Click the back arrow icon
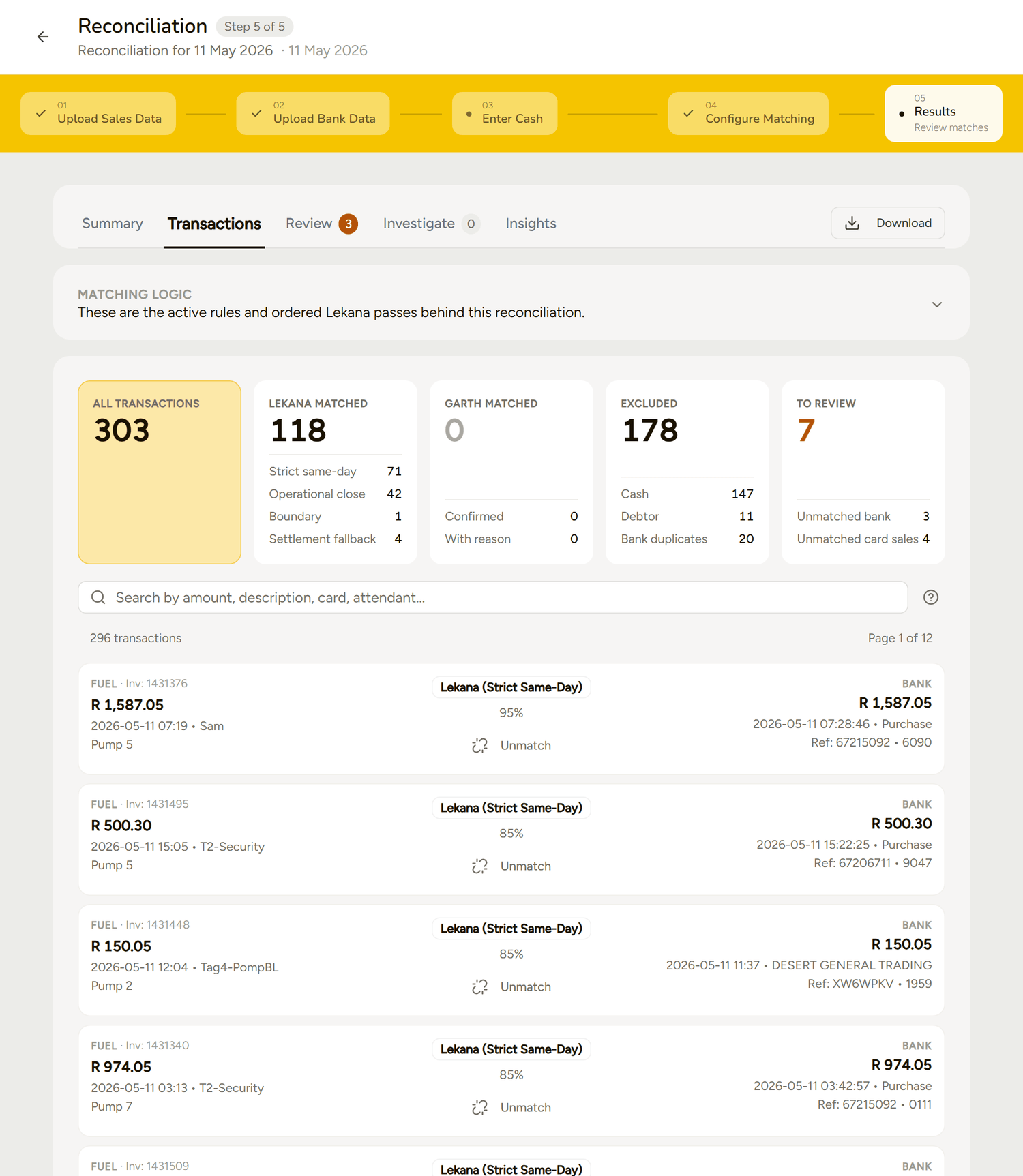Screen dimensions: 1023x1176 pyautogui.click(x=43, y=37)
